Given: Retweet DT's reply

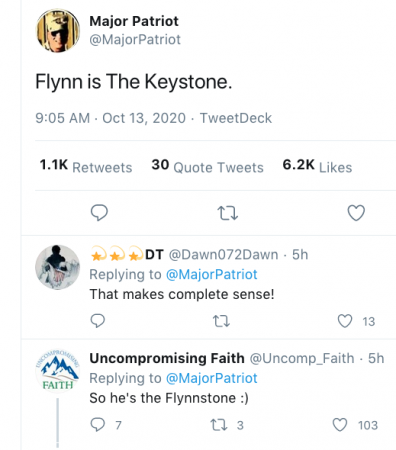Looking at the screenshot, I should point(221,321).
